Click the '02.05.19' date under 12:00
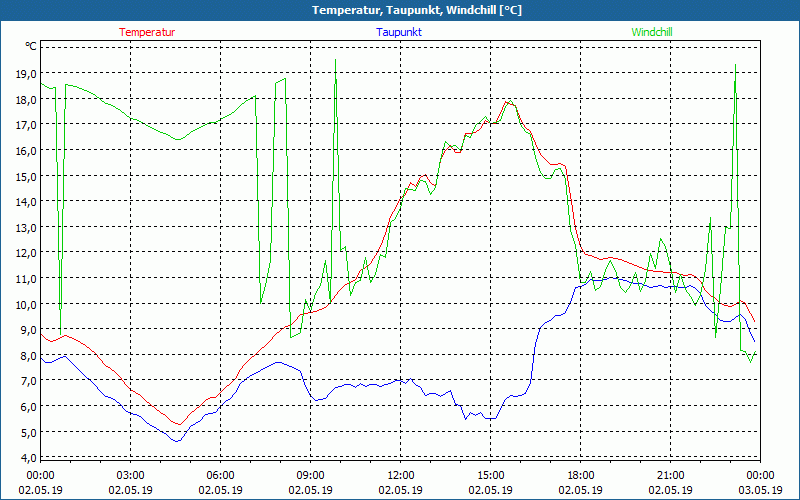 (x=401, y=490)
